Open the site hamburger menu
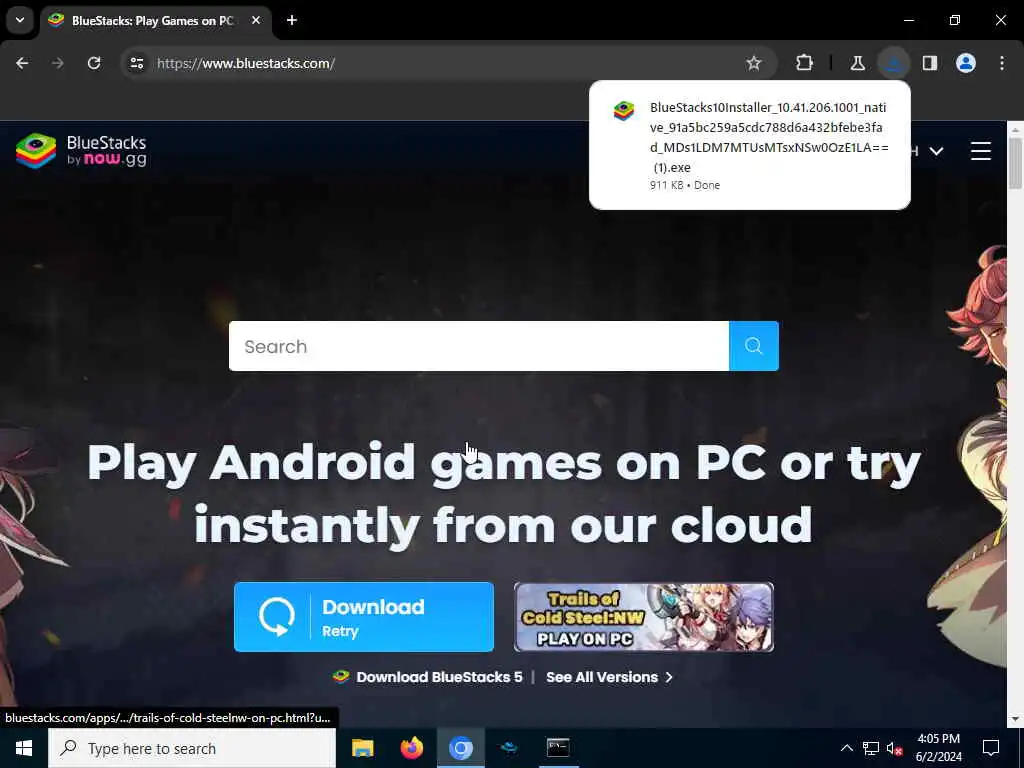Image resolution: width=1024 pixels, height=768 pixels. pyautogui.click(x=980, y=151)
